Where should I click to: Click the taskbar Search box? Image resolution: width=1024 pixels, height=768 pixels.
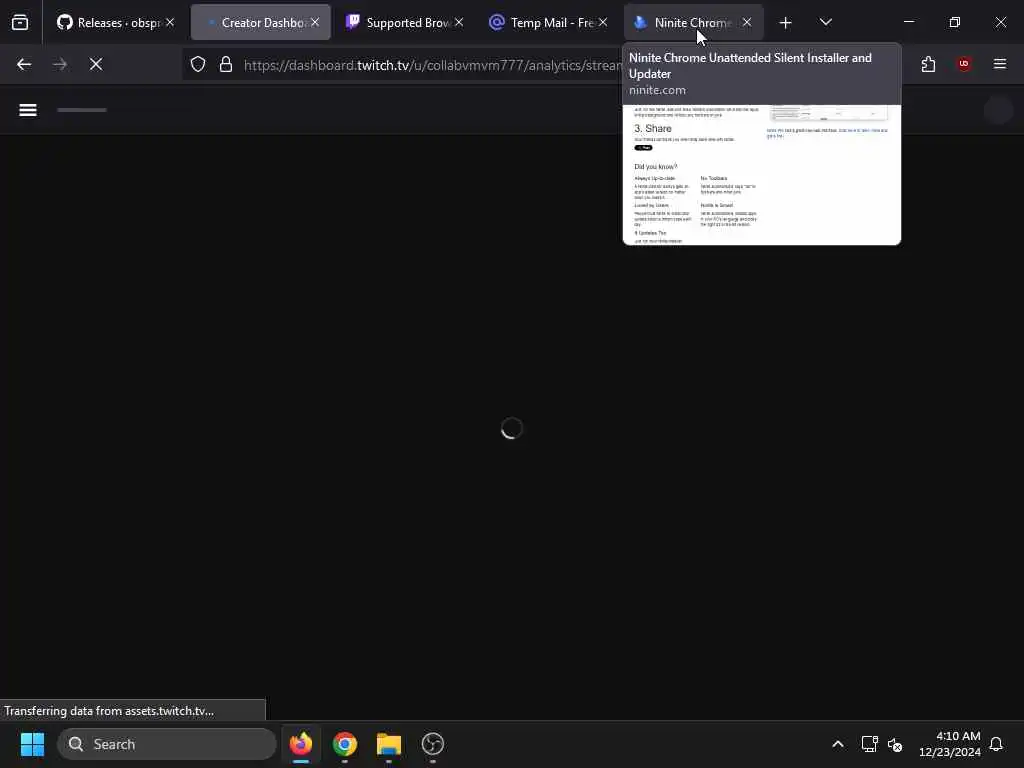[x=167, y=744]
